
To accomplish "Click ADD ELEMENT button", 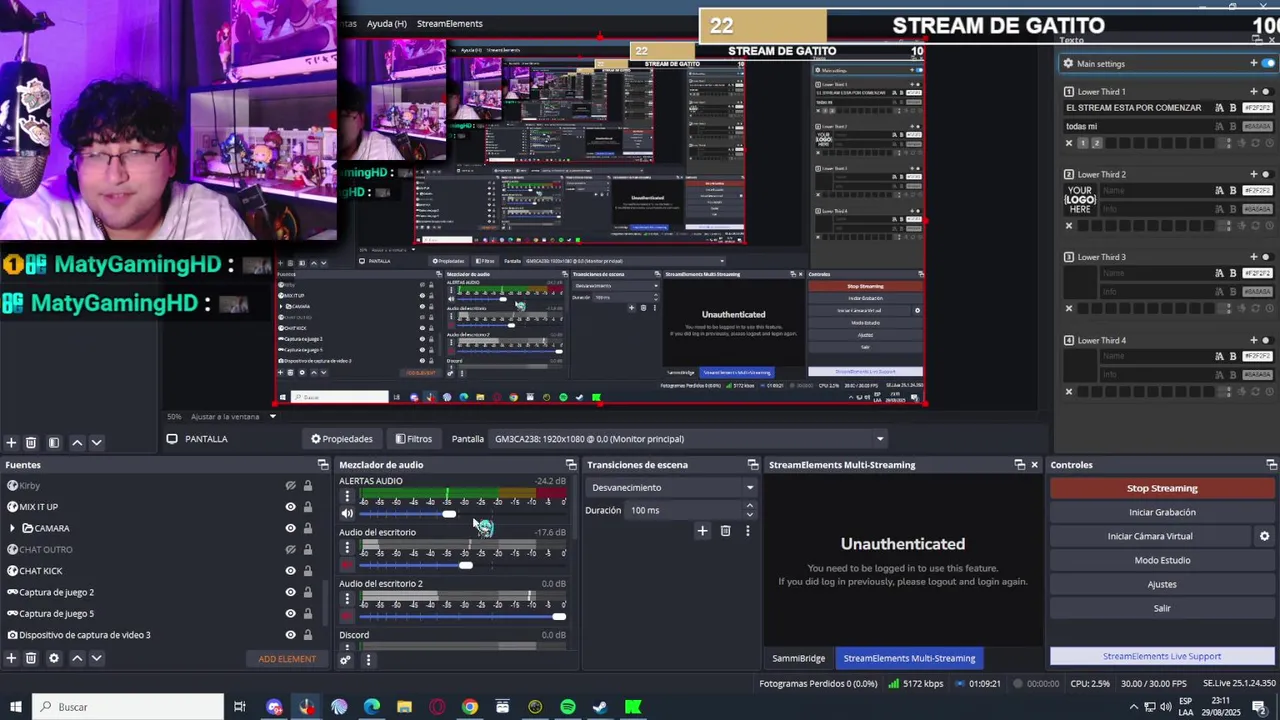I will point(287,659).
